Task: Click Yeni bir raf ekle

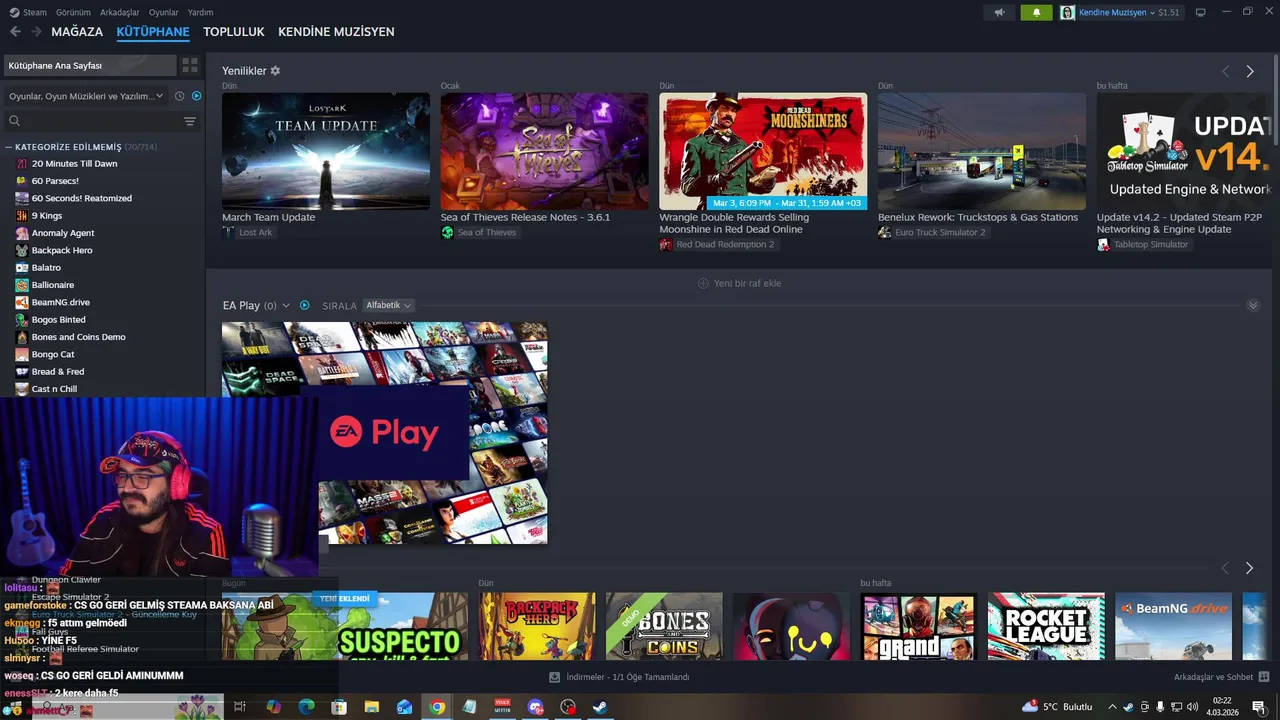Action: click(x=739, y=283)
